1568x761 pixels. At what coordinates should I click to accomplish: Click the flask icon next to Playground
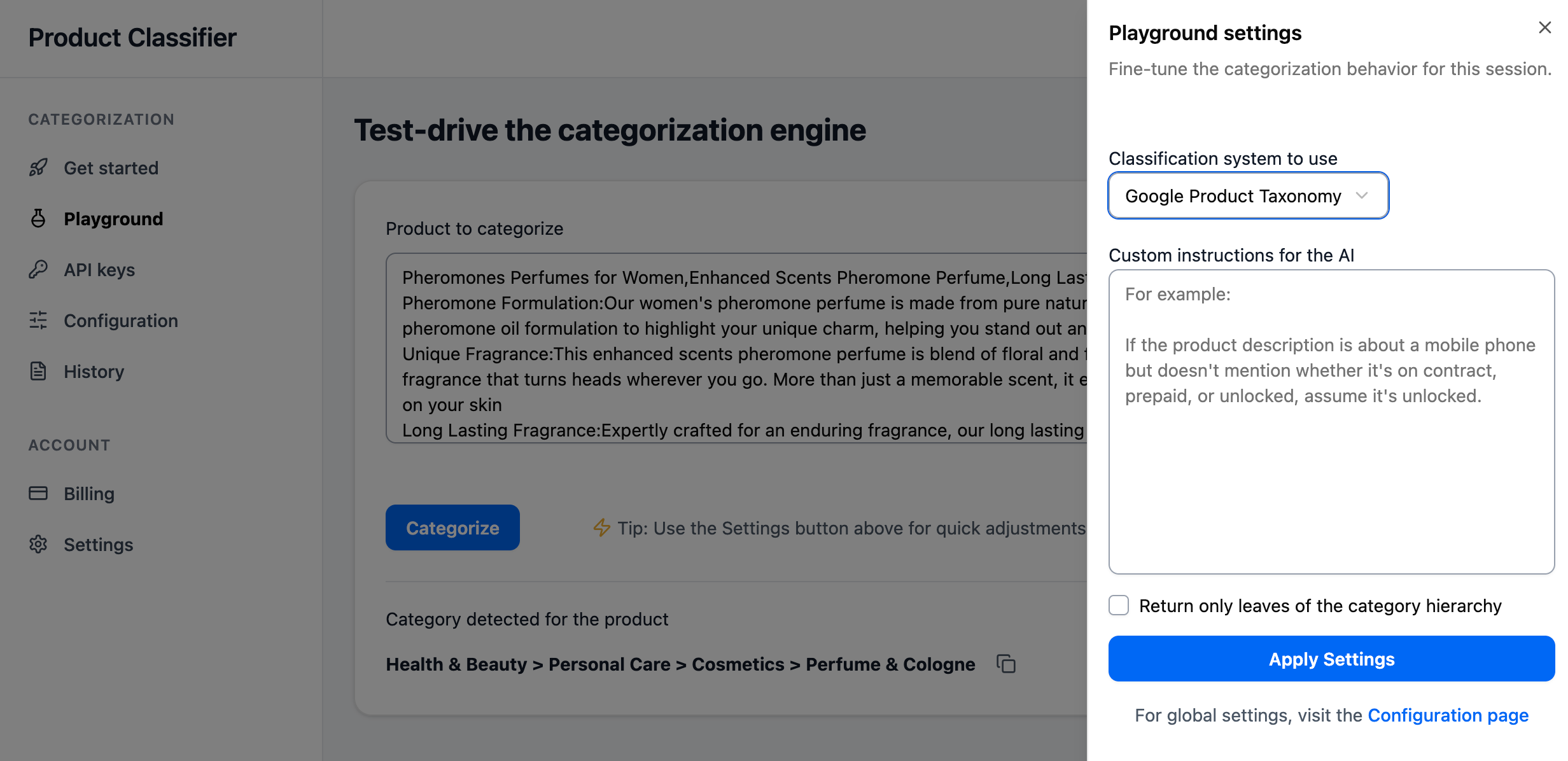coord(38,219)
